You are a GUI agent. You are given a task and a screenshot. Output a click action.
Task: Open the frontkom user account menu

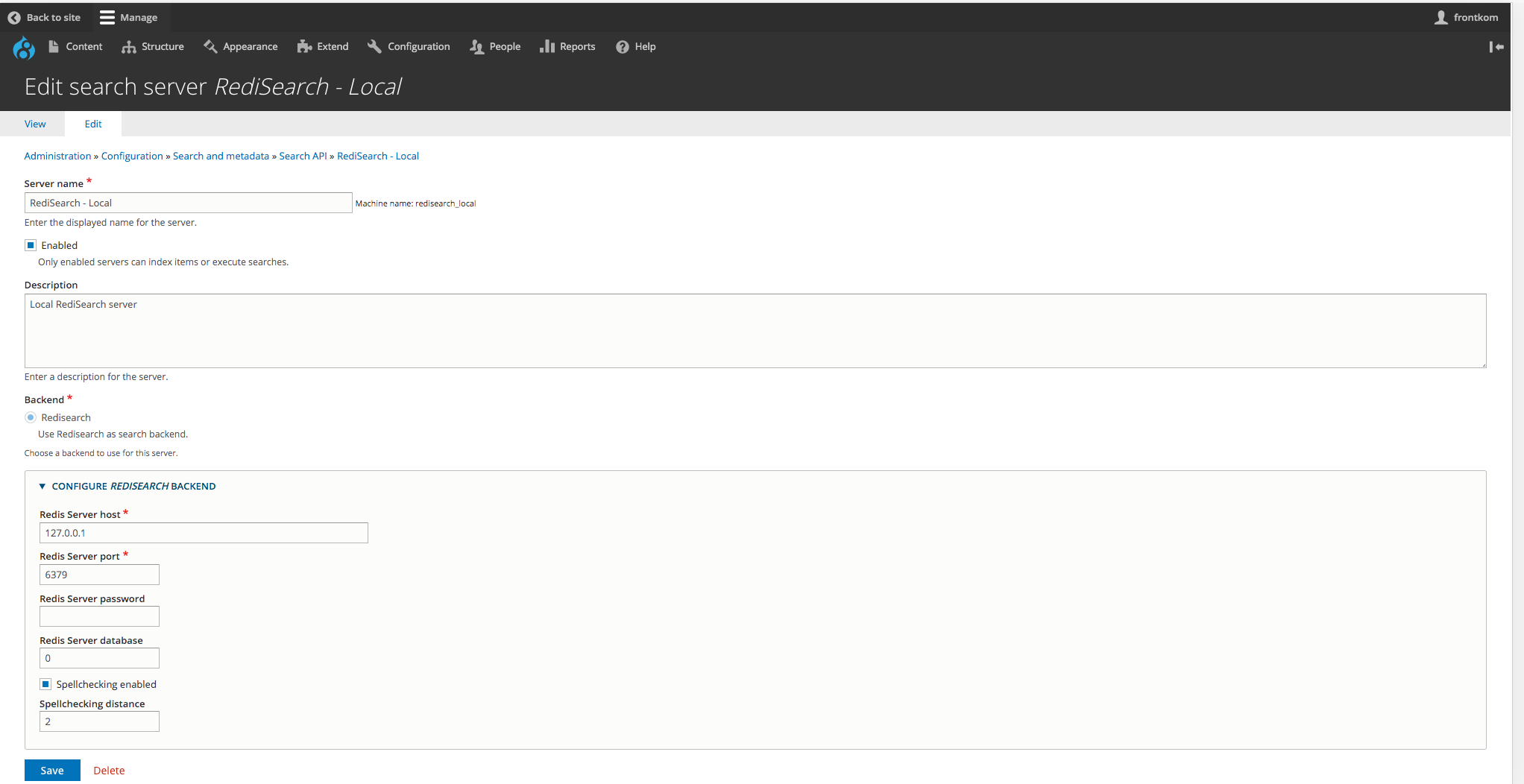point(1466,17)
